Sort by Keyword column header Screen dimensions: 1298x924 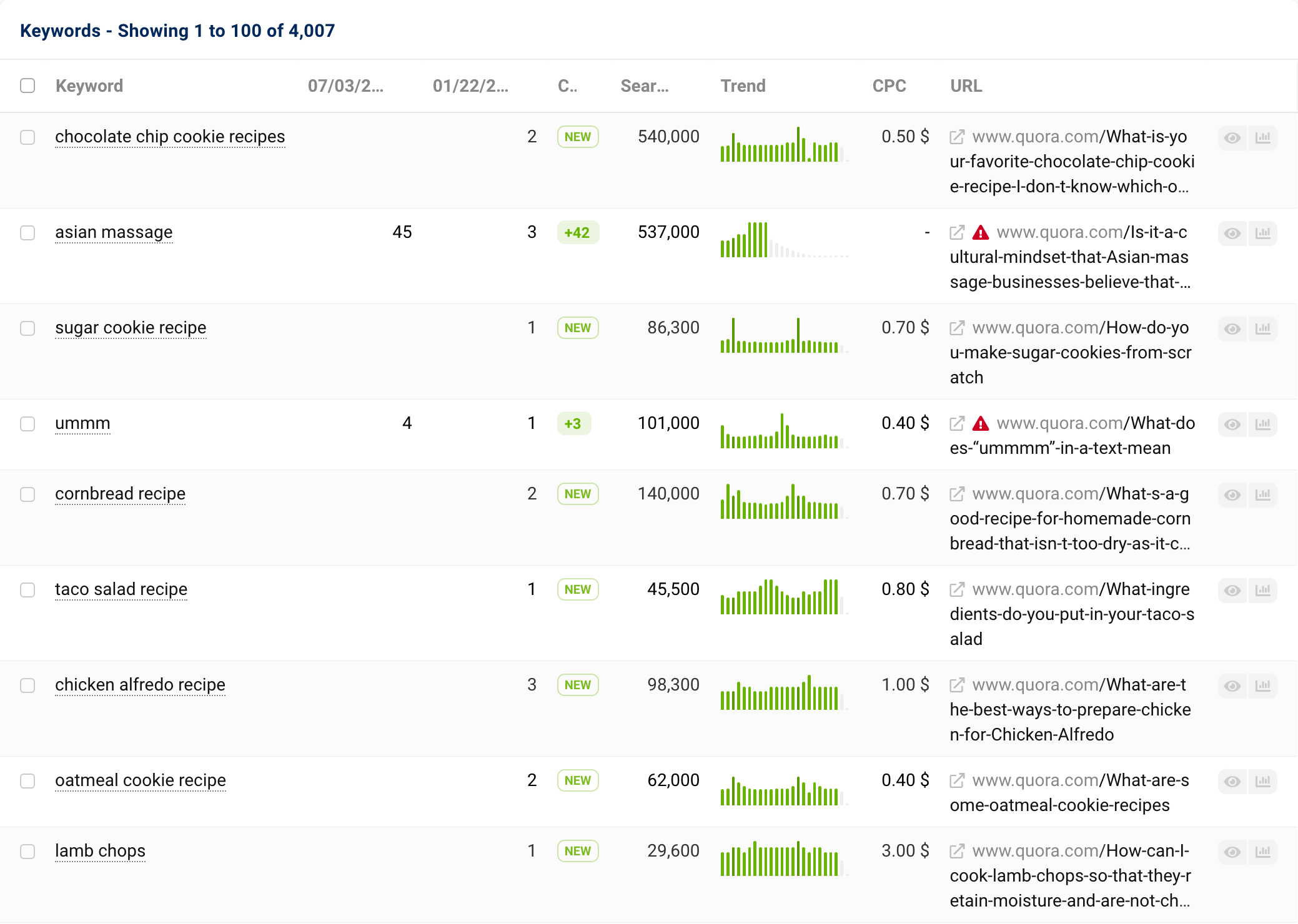[89, 86]
